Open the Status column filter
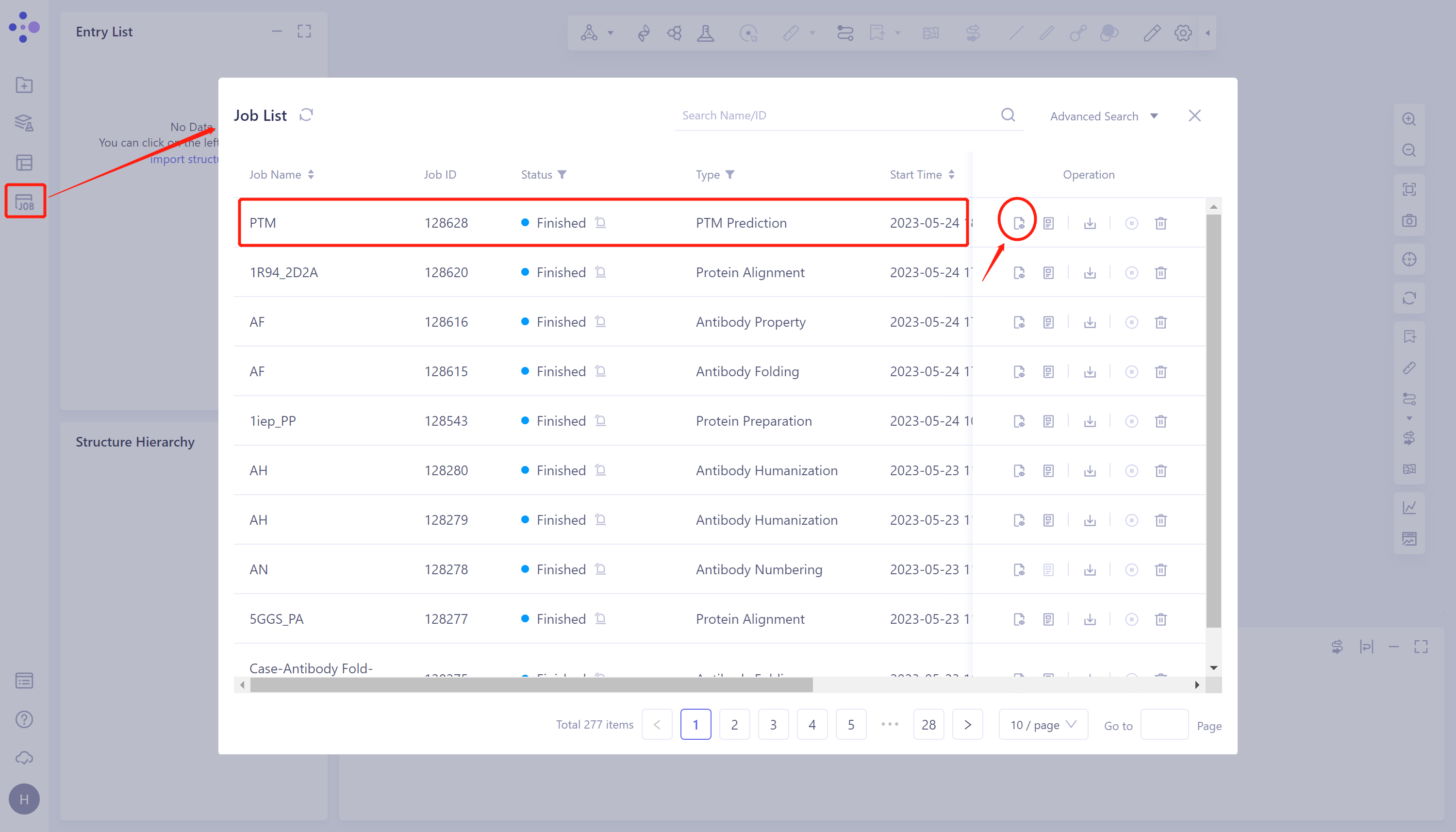Viewport: 1456px width, 832px height. tap(562, 174)
